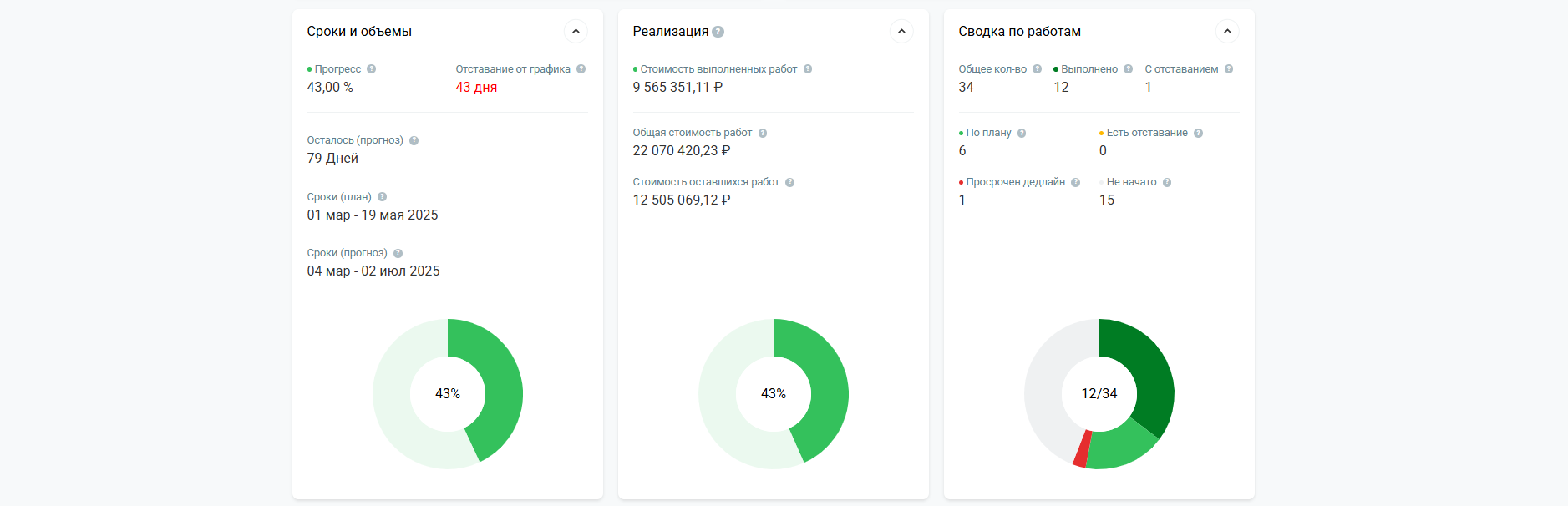Open help icon next to Стоимость оставшихся работ
The image size is (1568, 506).
click(x=790, y=182)
